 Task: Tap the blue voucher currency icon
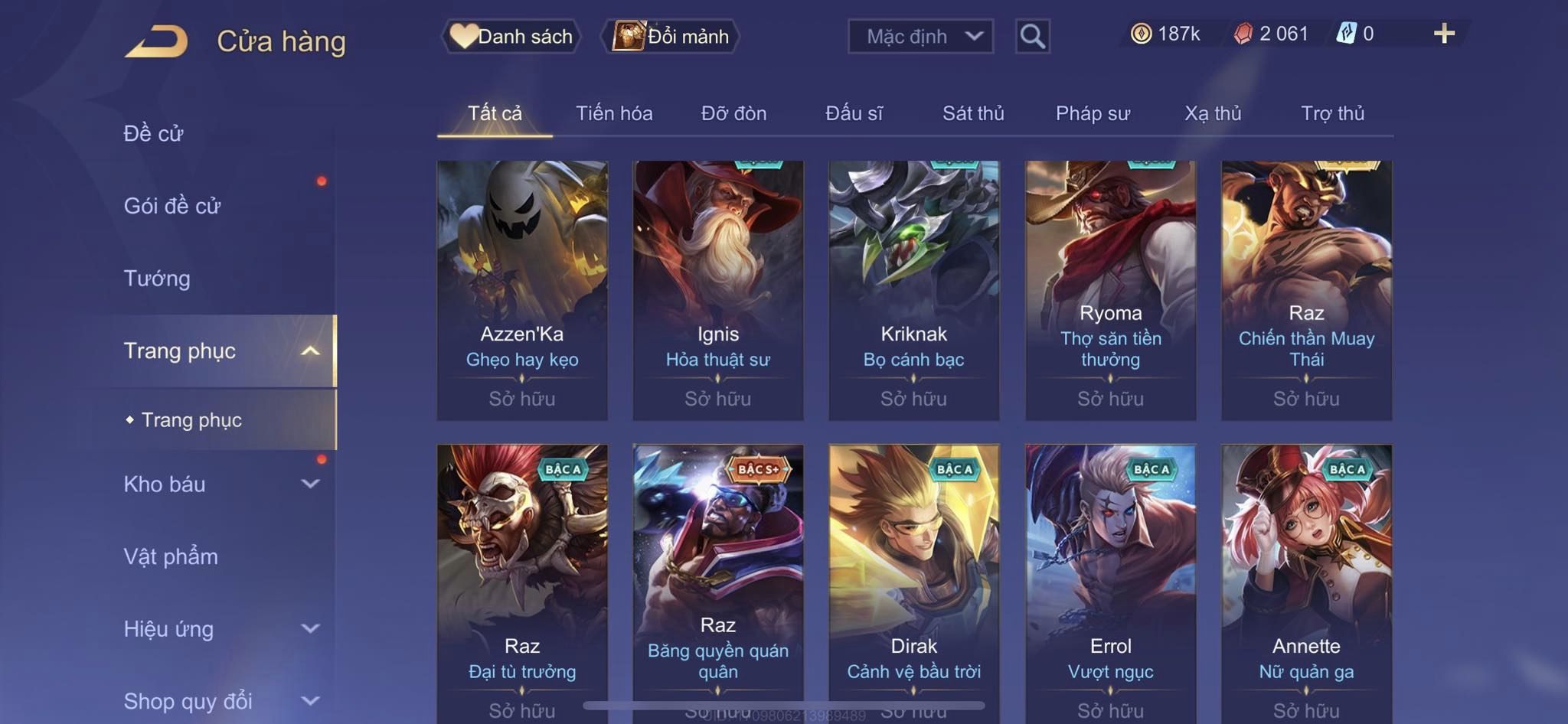click(x=1346, y=34)
